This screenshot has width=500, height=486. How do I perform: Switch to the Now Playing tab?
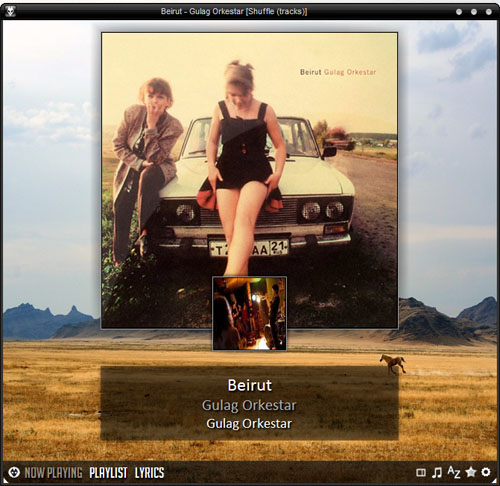[x=53, y=473]
